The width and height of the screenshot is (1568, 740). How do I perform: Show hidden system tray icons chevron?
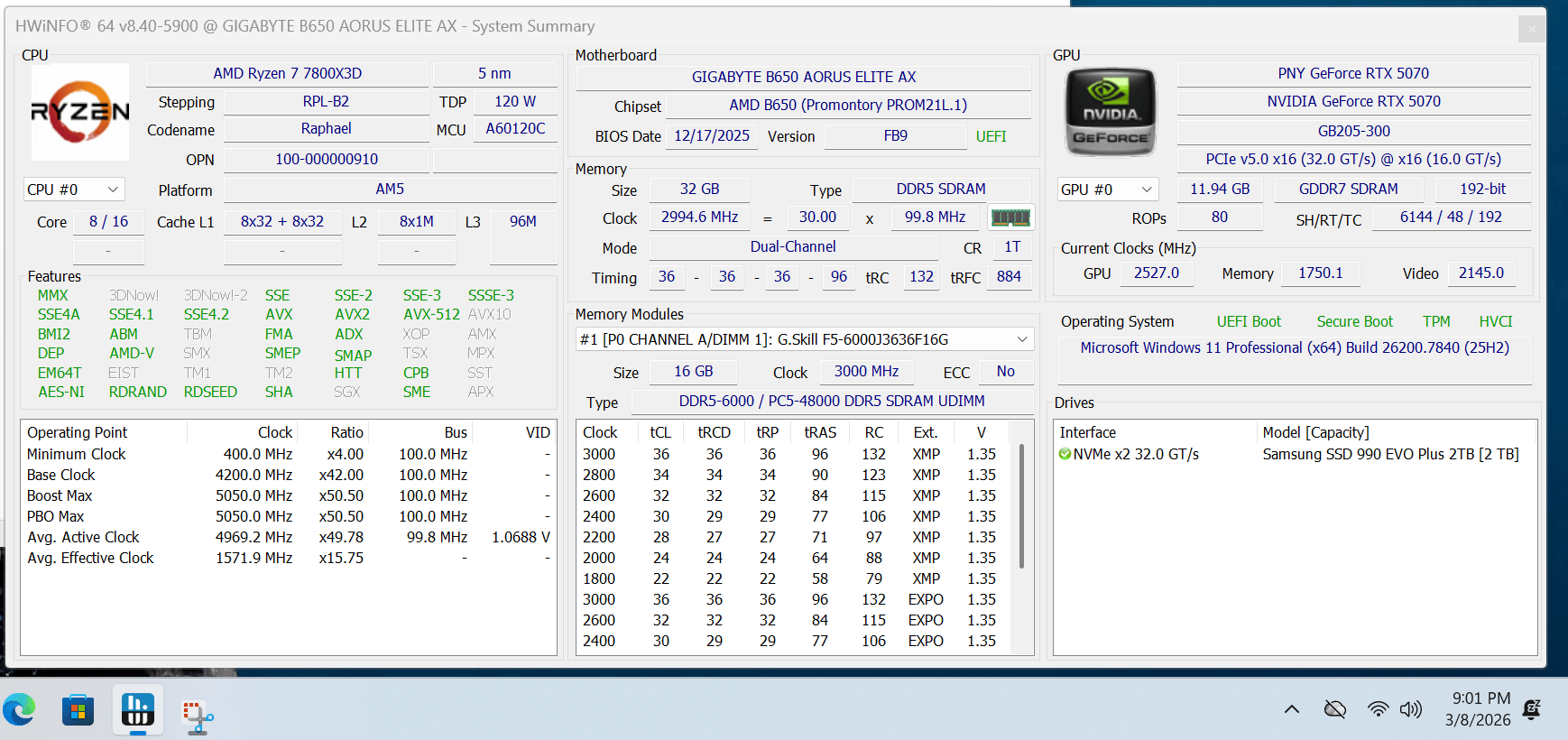click(1292, 709)
